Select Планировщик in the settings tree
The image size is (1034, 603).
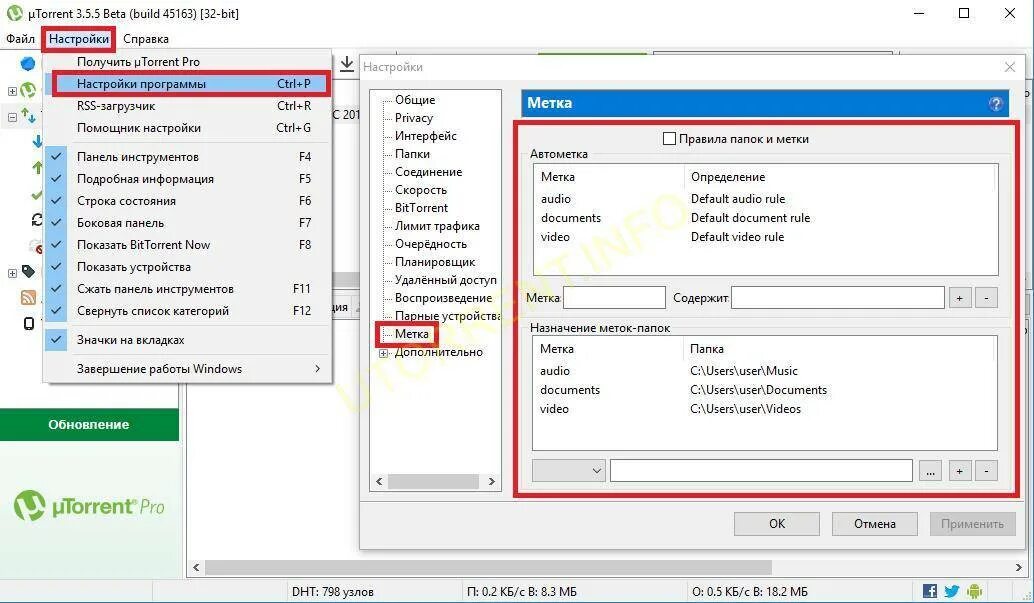[435, 262]
